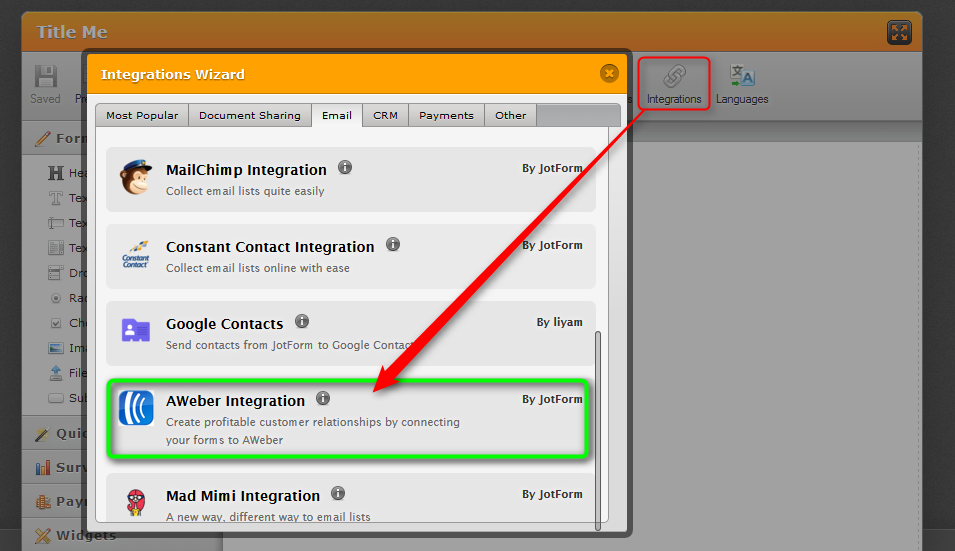Open the Document Sharing tab
Screen dimensions: 955x551
[249, 116]
